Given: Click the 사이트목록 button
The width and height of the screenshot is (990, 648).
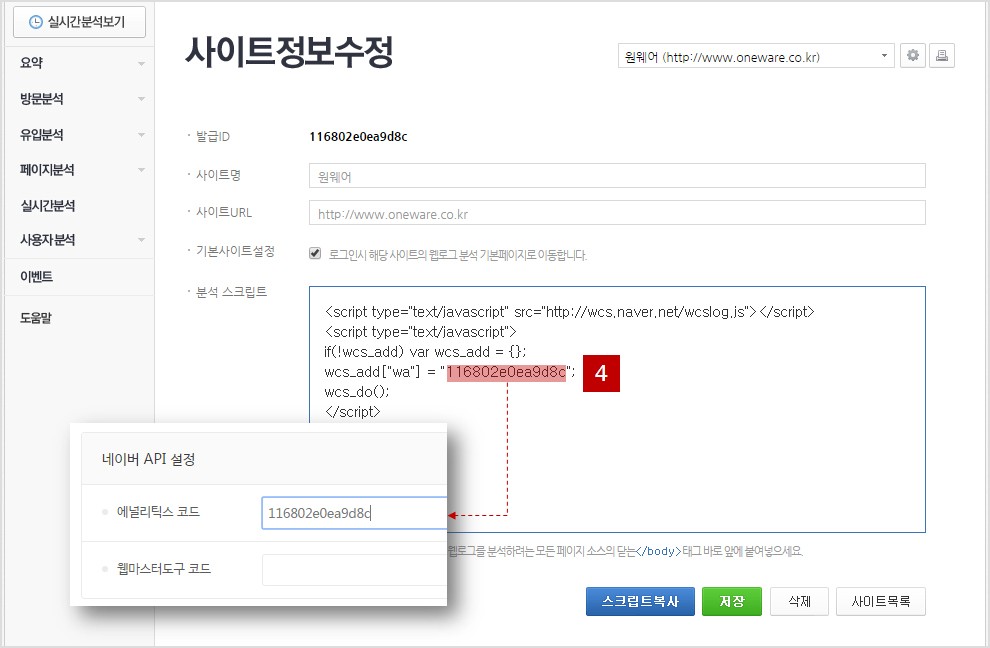Looking at the screenshot, I should click(x=881, y=601).
